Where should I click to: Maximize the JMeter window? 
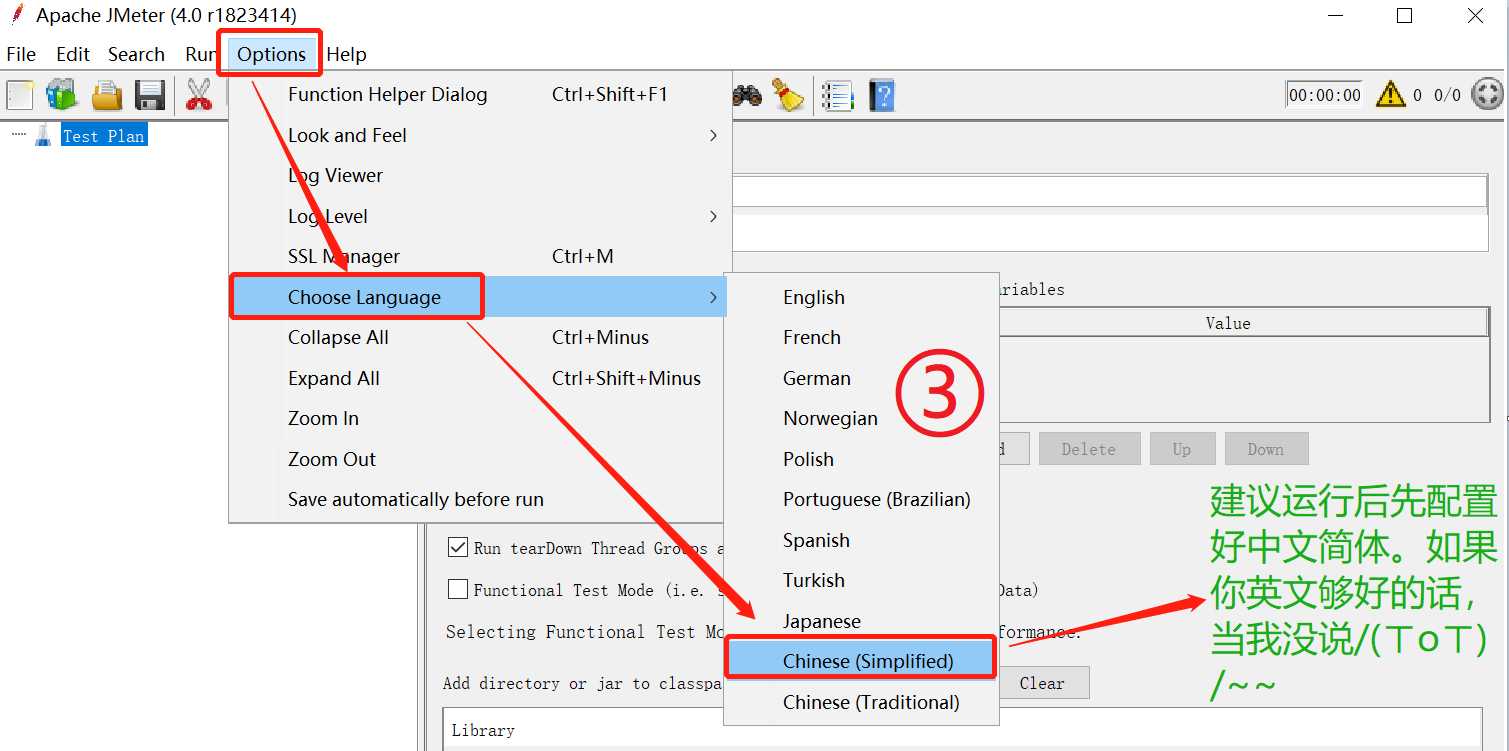pos(1404,16)
